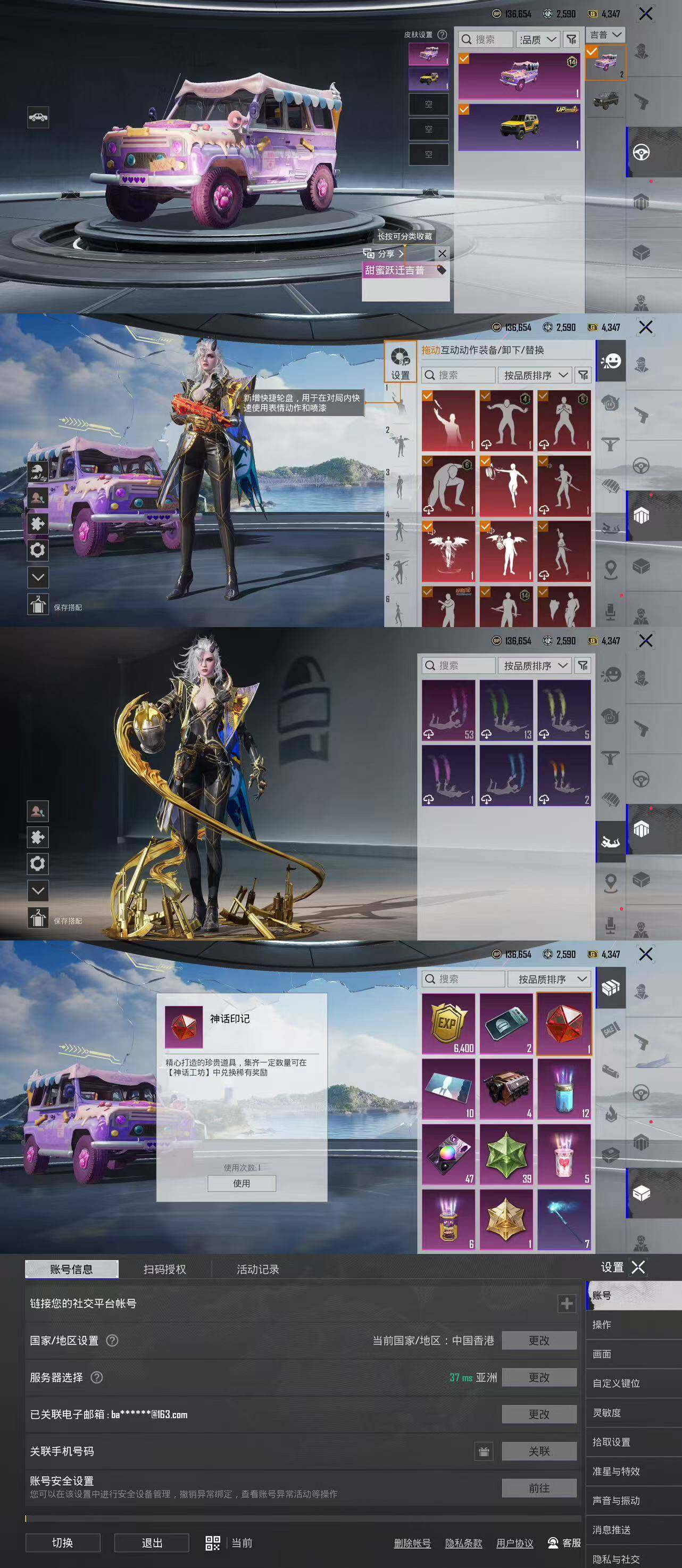Toggle checkbox on the pink jeep skin card

[464, 59]
